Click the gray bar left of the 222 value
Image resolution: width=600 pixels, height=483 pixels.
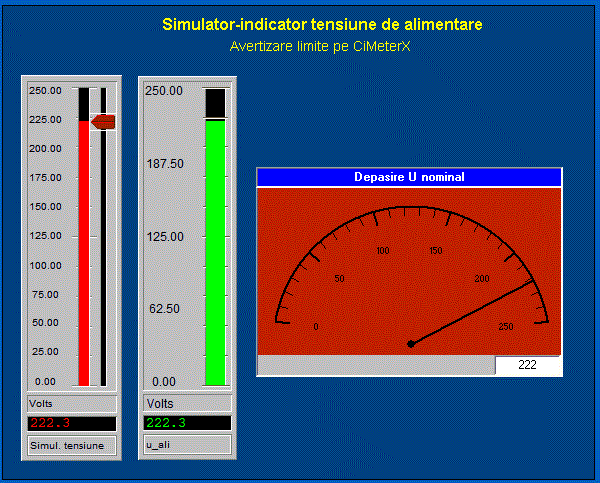(376, 366)
